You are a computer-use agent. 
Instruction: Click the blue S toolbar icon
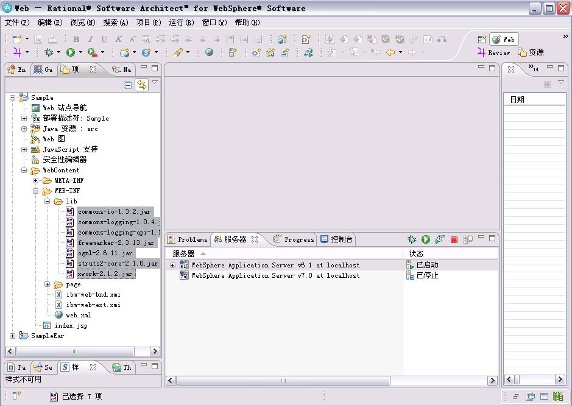tap(146, 53)
